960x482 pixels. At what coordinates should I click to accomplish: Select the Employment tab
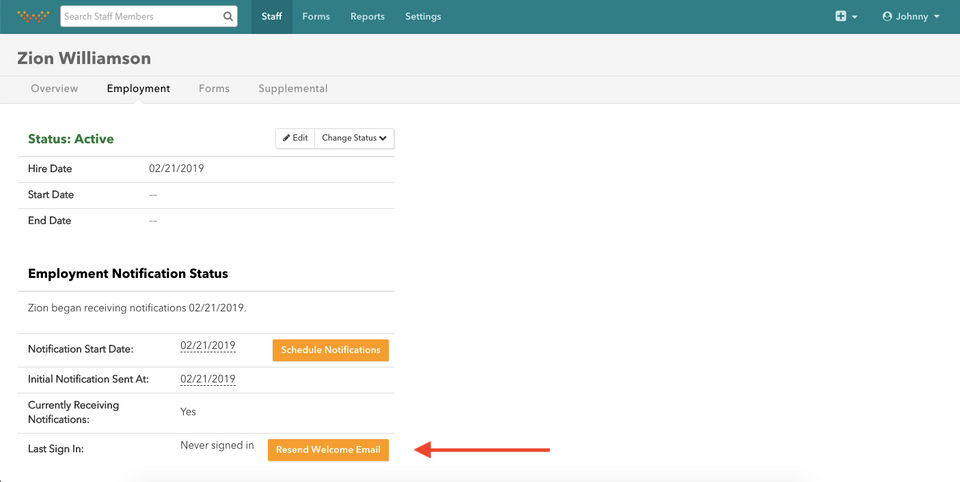pos(138,89)
